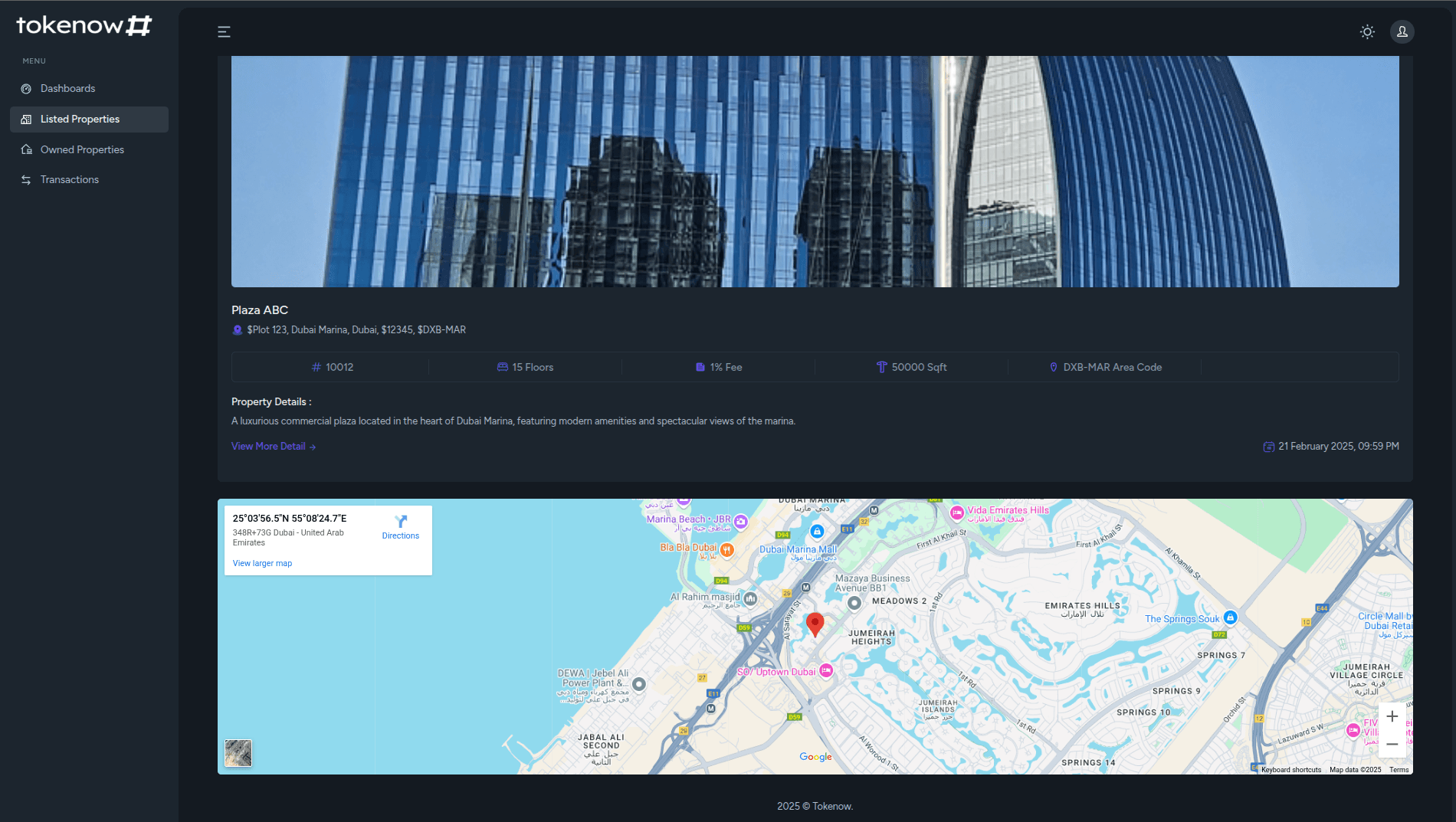This screenshot has width=1456, height=822.
Task: Switch map to satellite view via corner thumbnail
Action: coord(238,753)
